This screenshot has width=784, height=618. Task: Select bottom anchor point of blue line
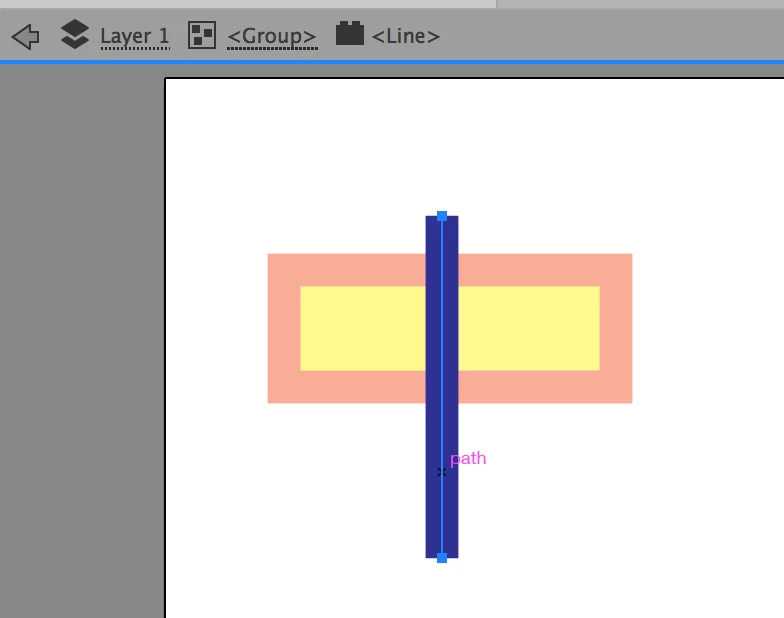442,558
